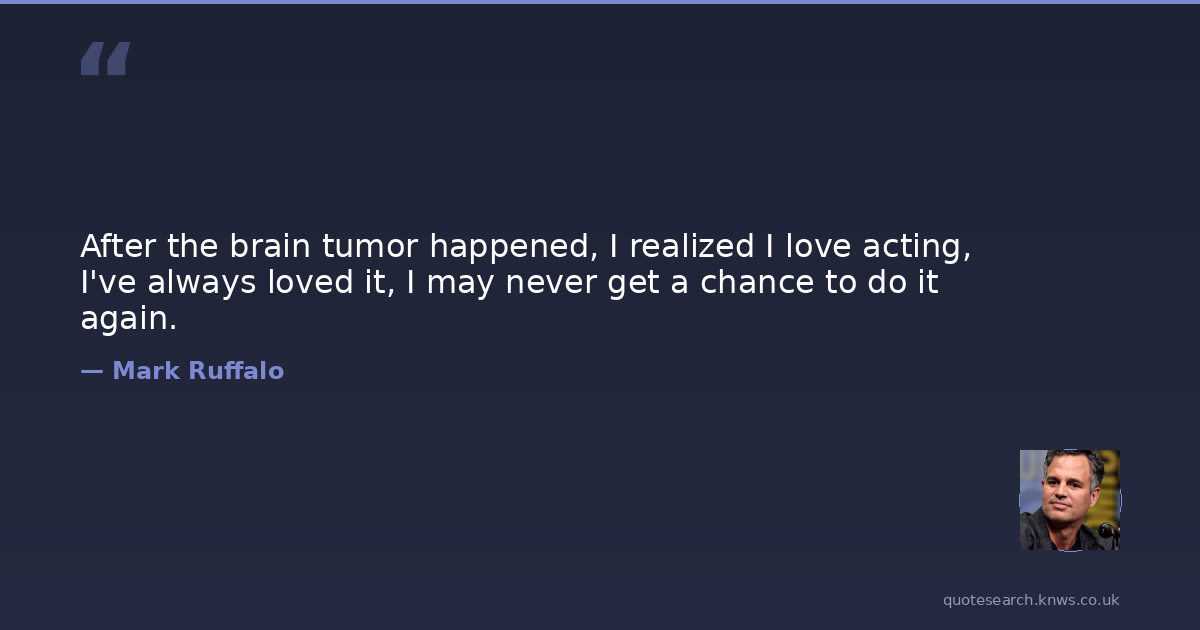Screen dimensions: 1200x630
Task: Click the word "realized" in the quote
Action: pos(691,246)
